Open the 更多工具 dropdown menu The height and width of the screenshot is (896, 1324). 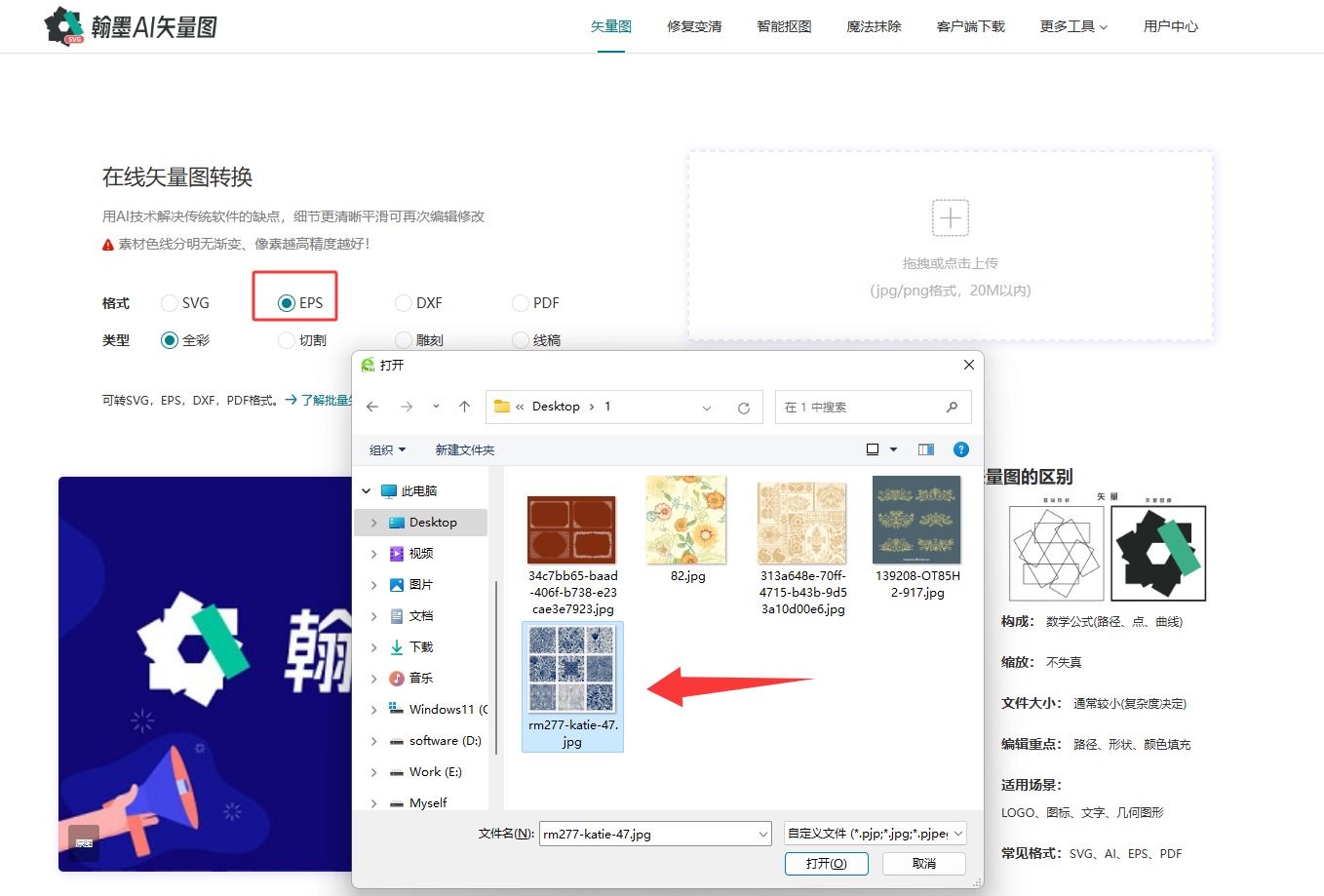pos(1071,26)
